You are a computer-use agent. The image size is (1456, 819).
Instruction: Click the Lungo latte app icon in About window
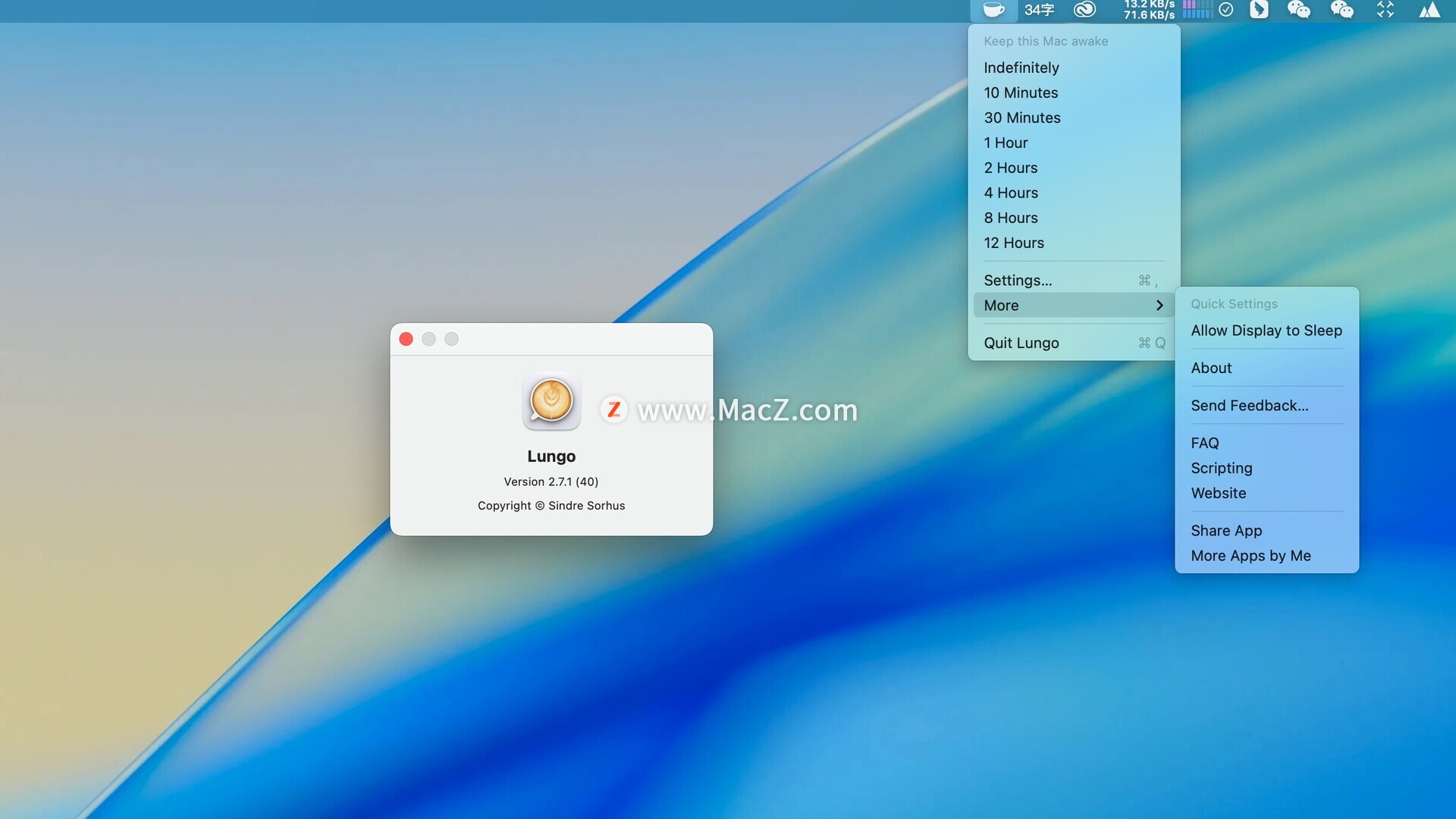click(x=551, y=401)
